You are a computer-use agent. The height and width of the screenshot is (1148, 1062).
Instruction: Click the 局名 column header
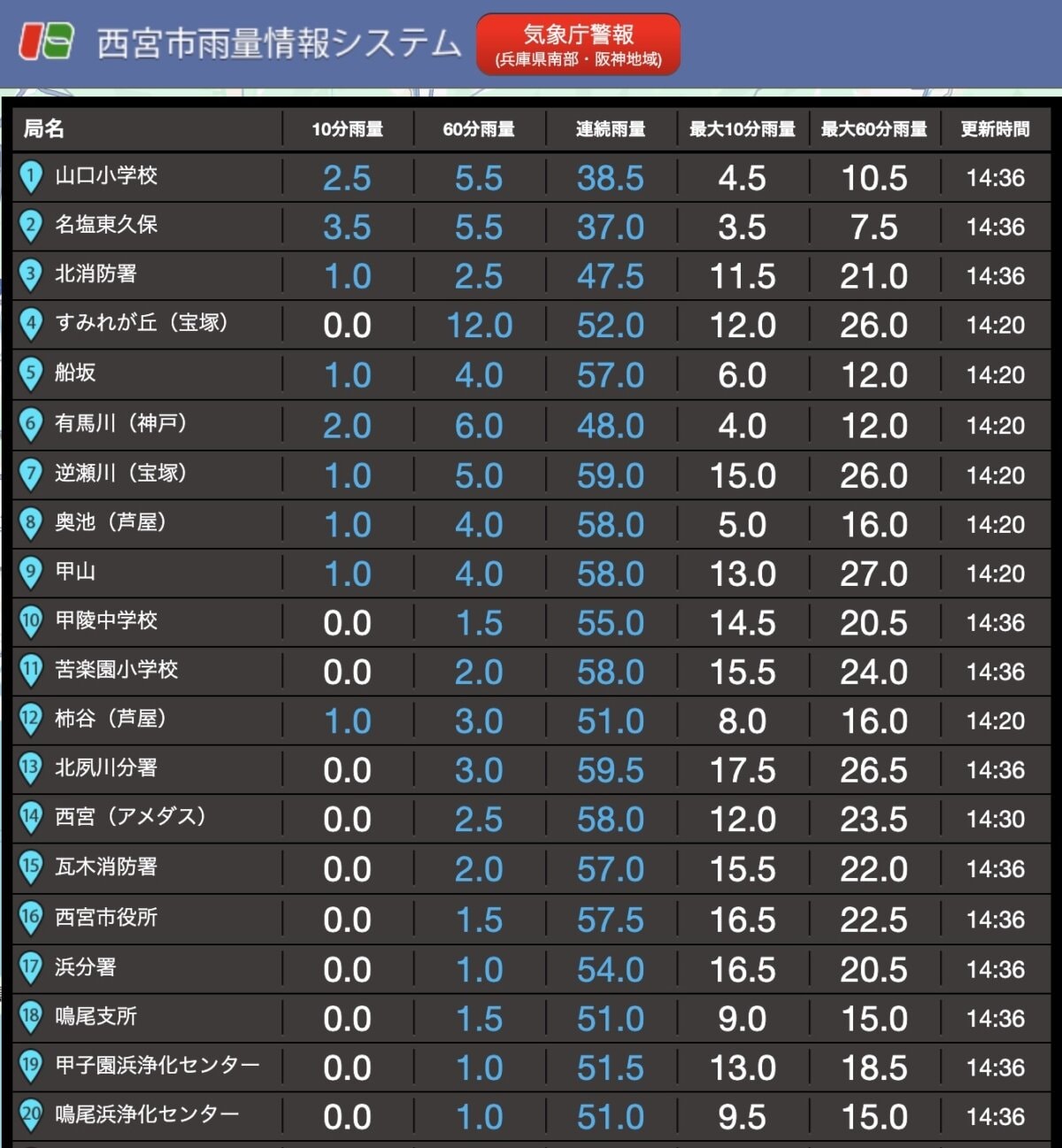tap(43, 129)
